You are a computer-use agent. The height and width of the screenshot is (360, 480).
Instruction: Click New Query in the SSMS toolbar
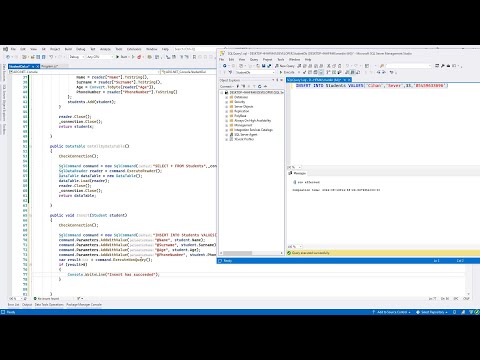(285, 66)
